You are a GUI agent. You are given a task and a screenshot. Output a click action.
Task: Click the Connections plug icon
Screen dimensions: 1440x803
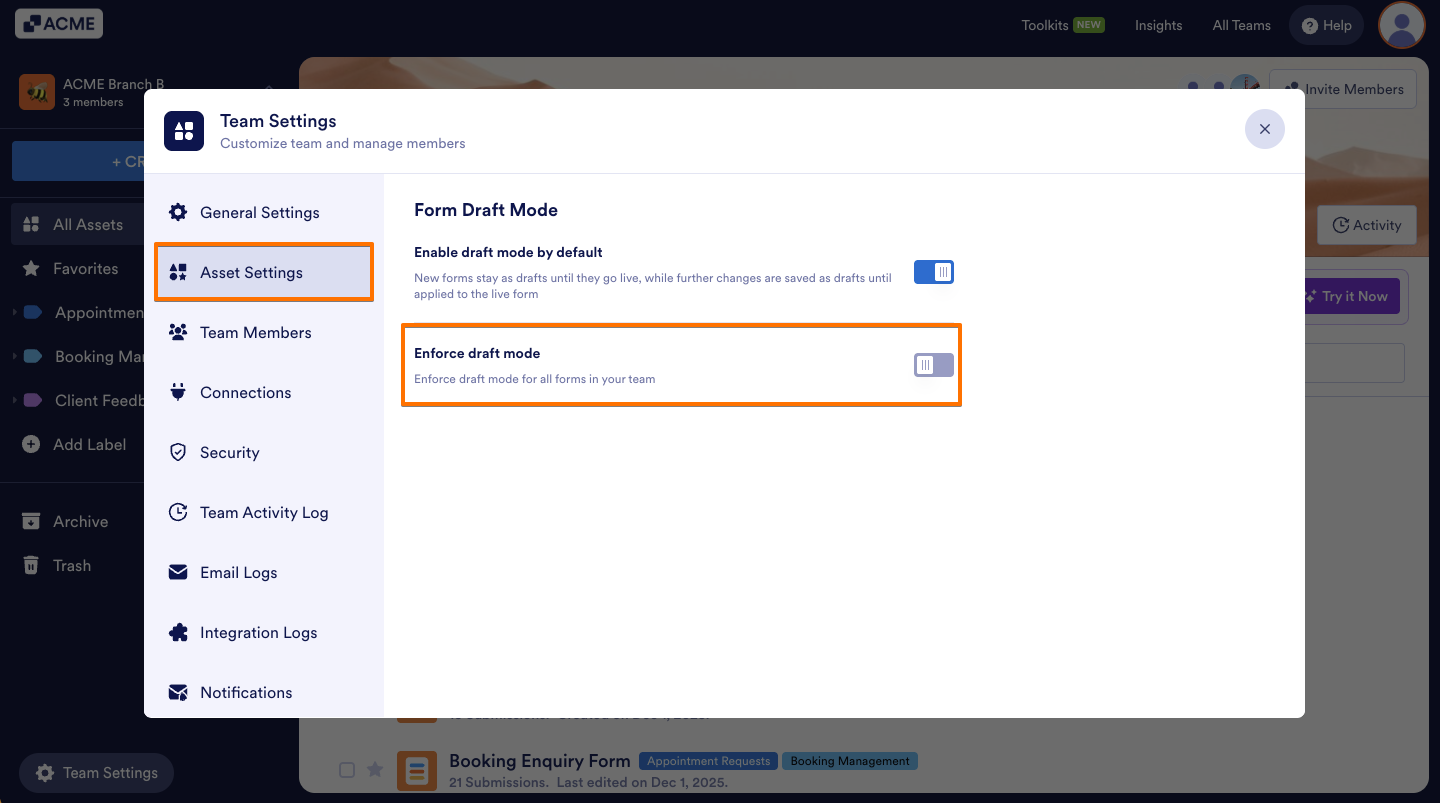coord(178,392)
